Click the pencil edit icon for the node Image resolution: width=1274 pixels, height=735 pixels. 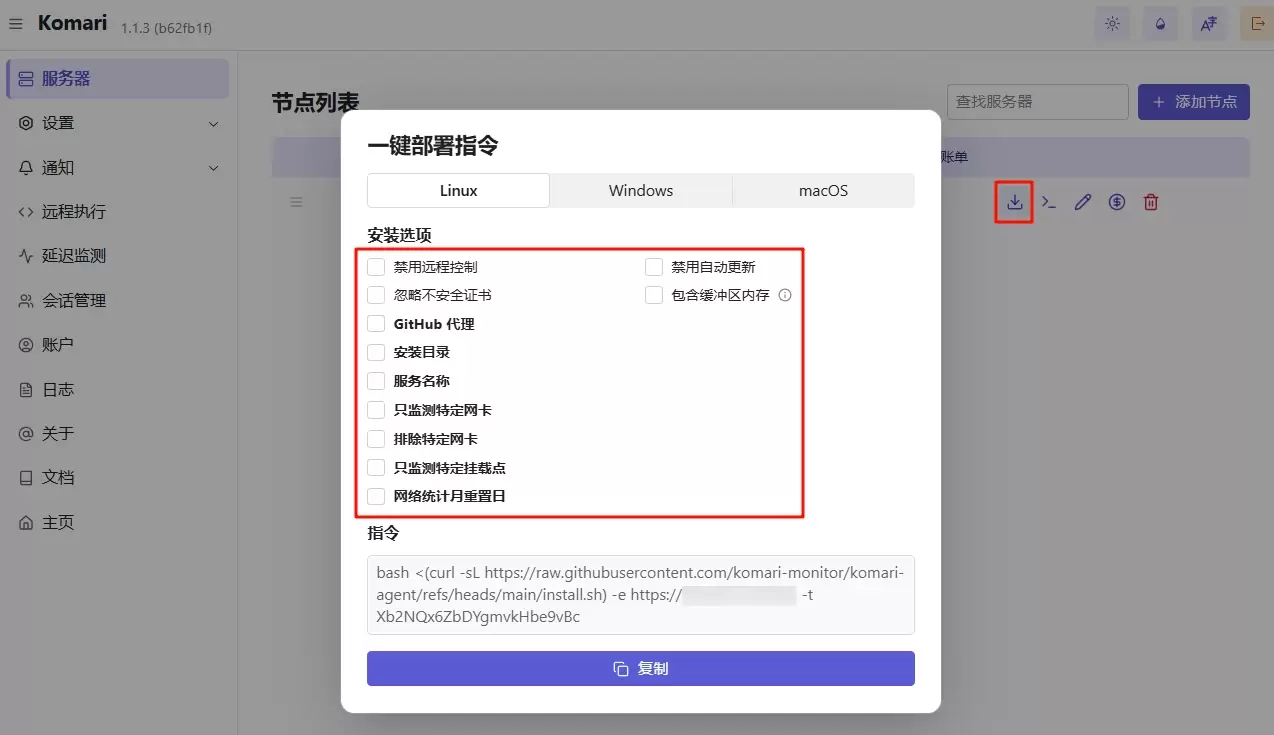coord(1082,202)
